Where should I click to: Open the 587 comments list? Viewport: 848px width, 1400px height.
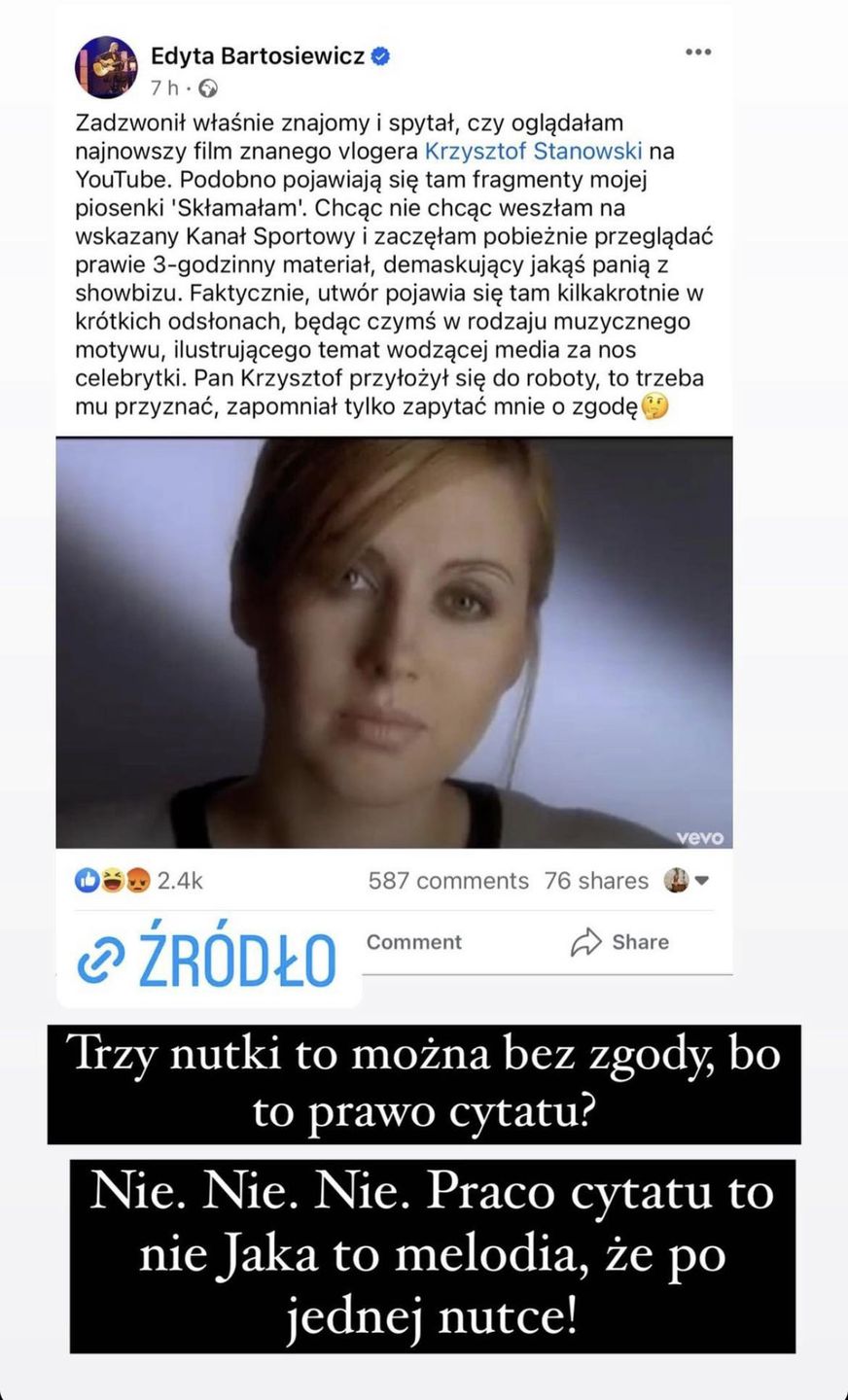(x=448, y=881)
